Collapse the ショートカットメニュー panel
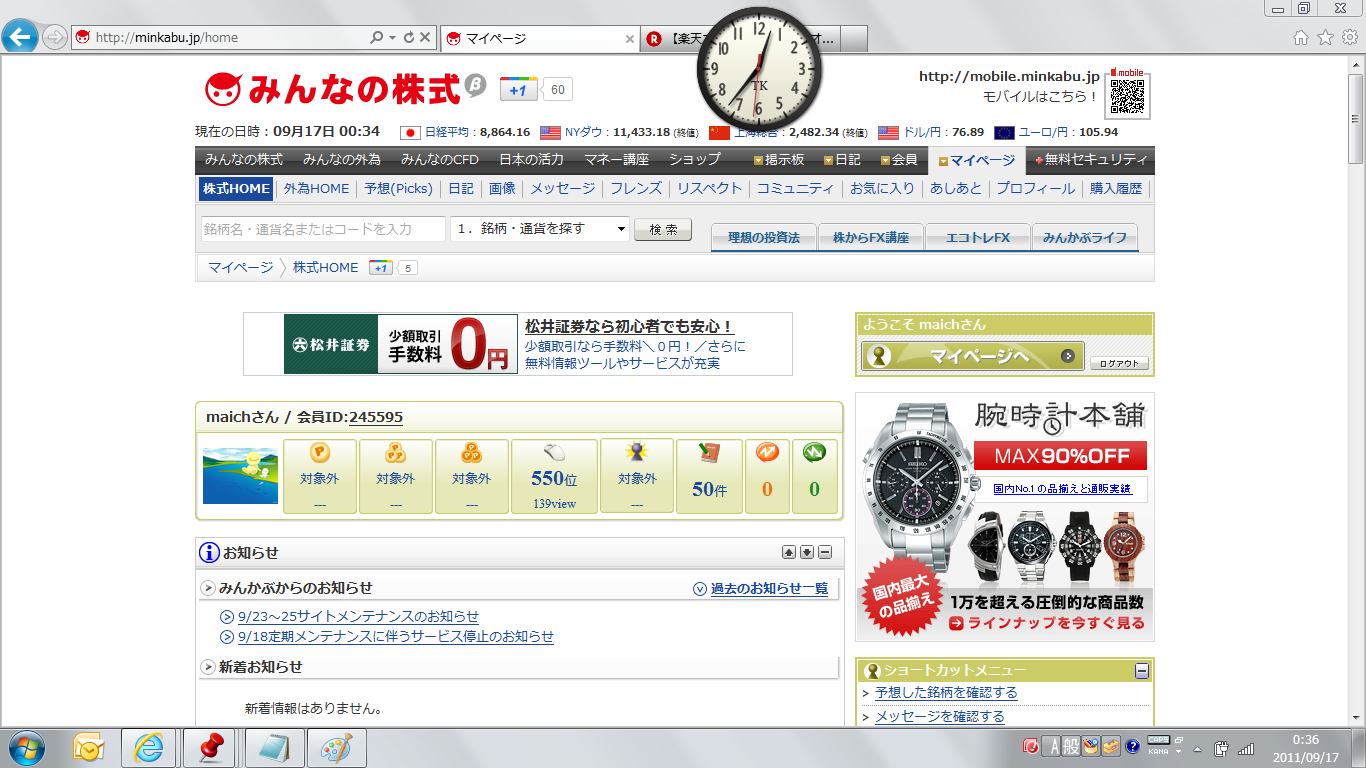The width and height of the screenshot is (1366, 768). coord(1142,671)
